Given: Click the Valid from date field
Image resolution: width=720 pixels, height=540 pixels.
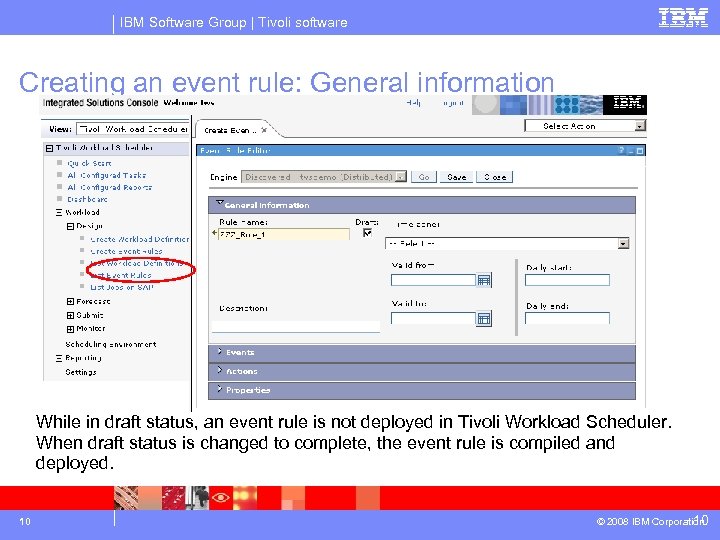Looking at the screenshot, I should [x=433, y=280].
